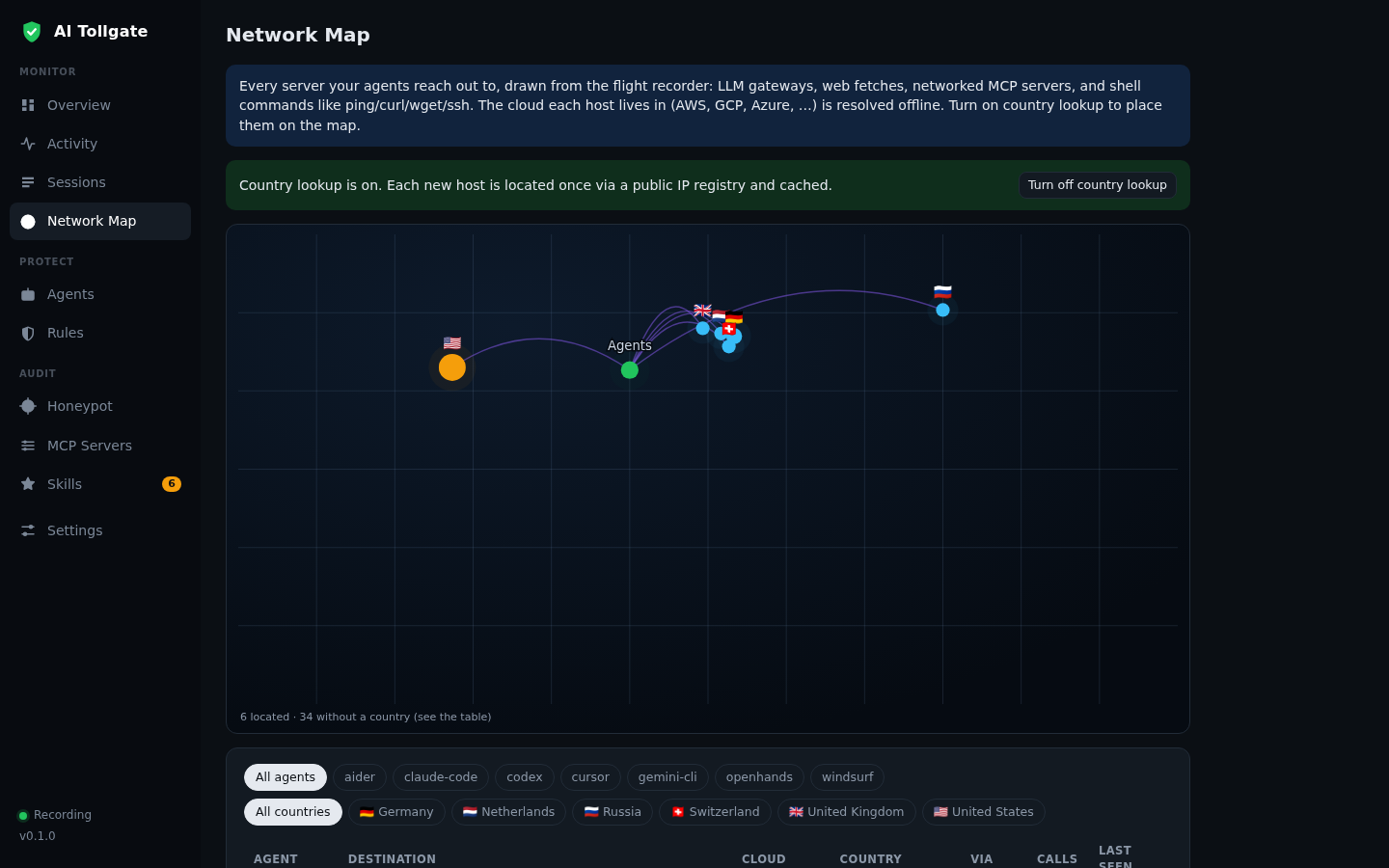
Task: Filter by claude-code agent
Action: pyautogui.click(x=441, y=777)
